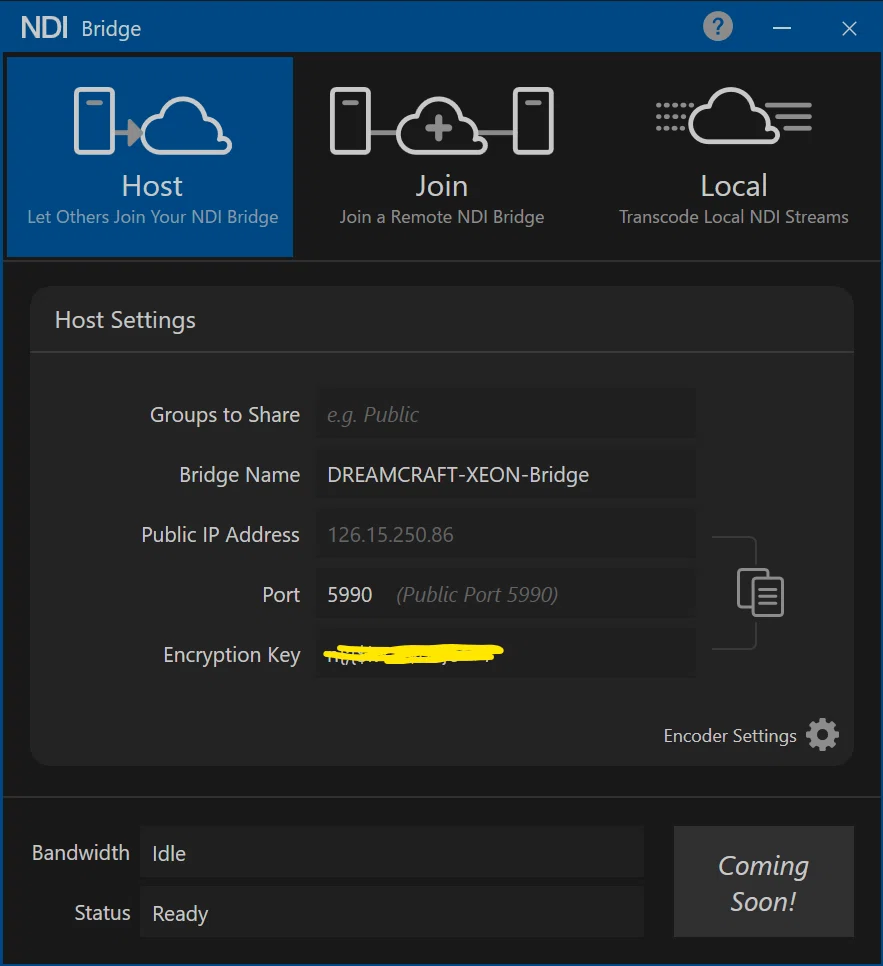Select "Let Others Join Your NDI Bridge" text
The width and height of the screenshot is (883, 966).
(x=152, y=217)
